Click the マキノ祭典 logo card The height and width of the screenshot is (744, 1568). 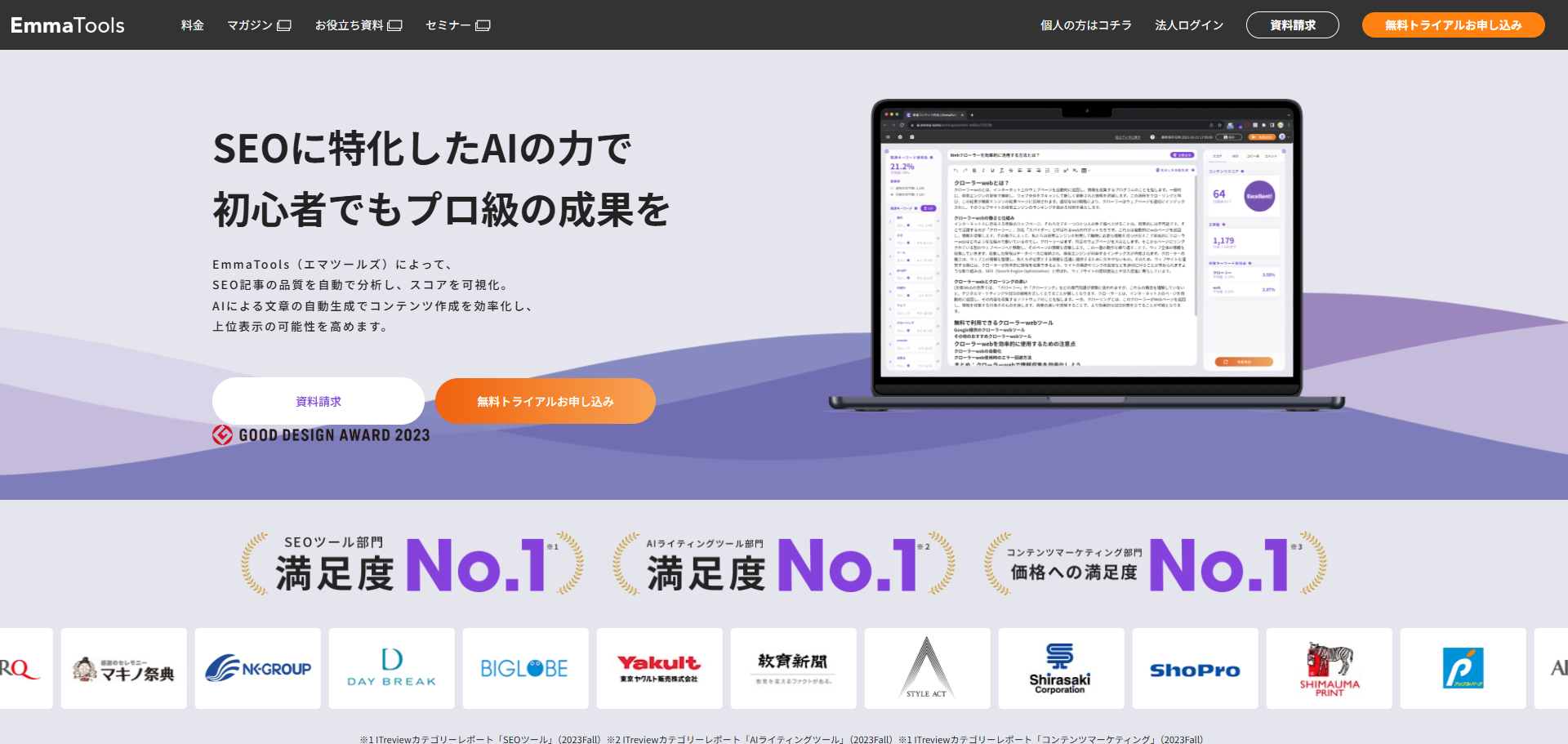[x=124, y=668]
